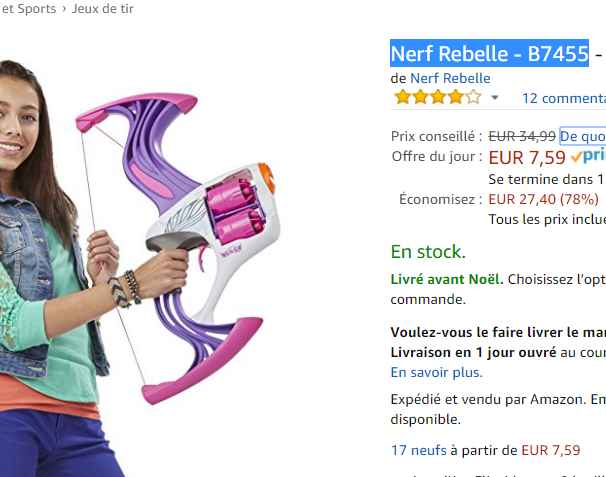Open the 12 commentaires reviews link
Image resolution: width=606 pixels, height=477 pixels.
(x=563, y=98)
